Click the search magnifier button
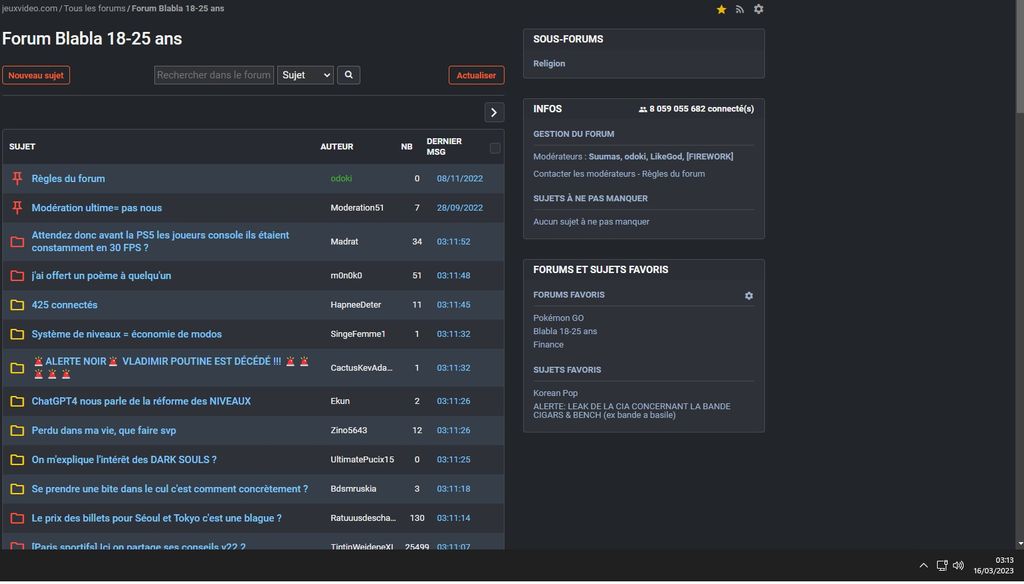Image resolution: width=1024 pixels, height=584 pixels. point(348,75)
